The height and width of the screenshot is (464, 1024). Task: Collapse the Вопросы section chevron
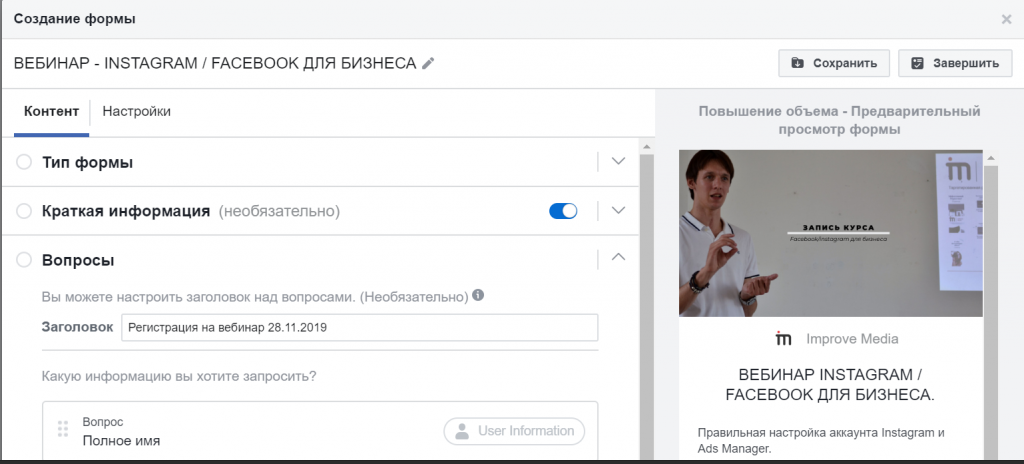[618, 258]
